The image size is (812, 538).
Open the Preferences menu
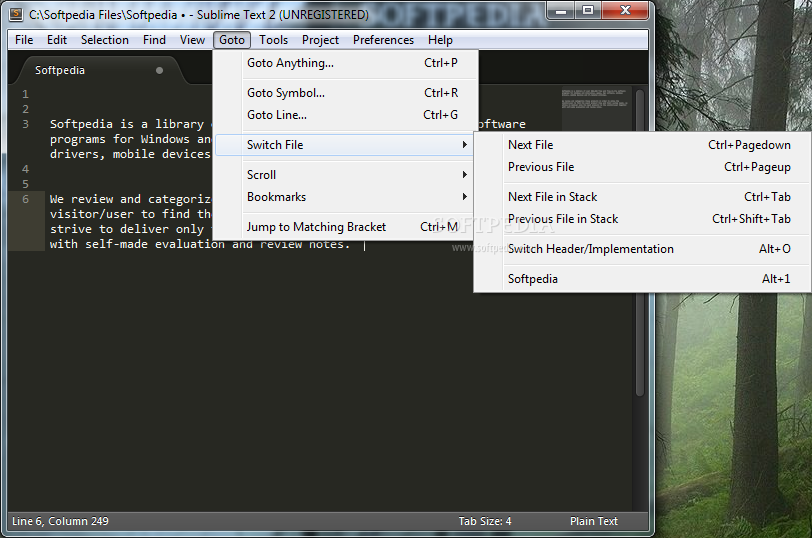click(383, 40)
